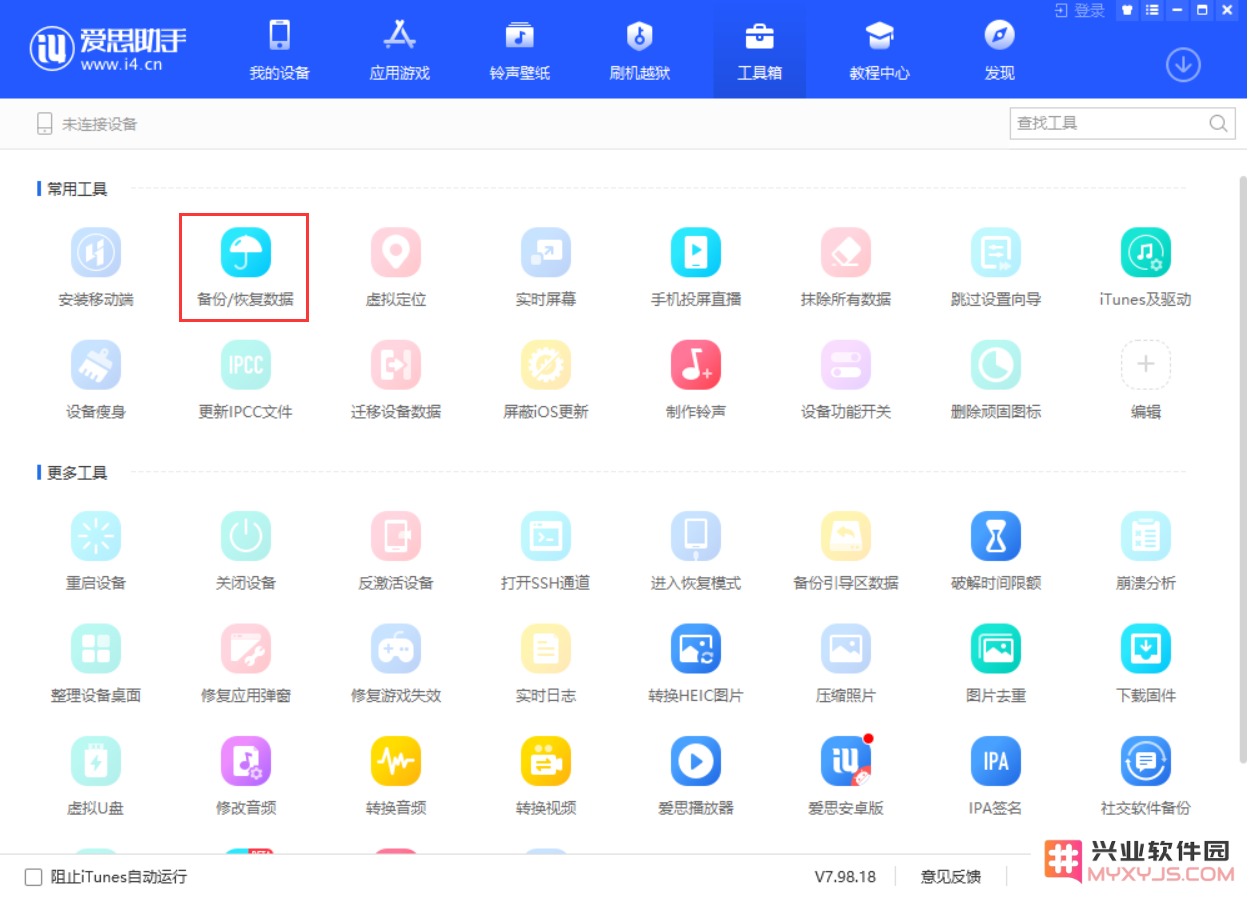Launch the 修改音频 tool
Image resolution: width=1247 pixels, height=898 pixels.
[246, 775]
